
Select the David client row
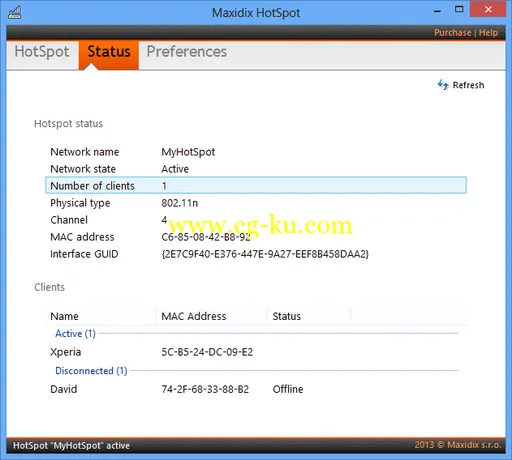point(256,389)
